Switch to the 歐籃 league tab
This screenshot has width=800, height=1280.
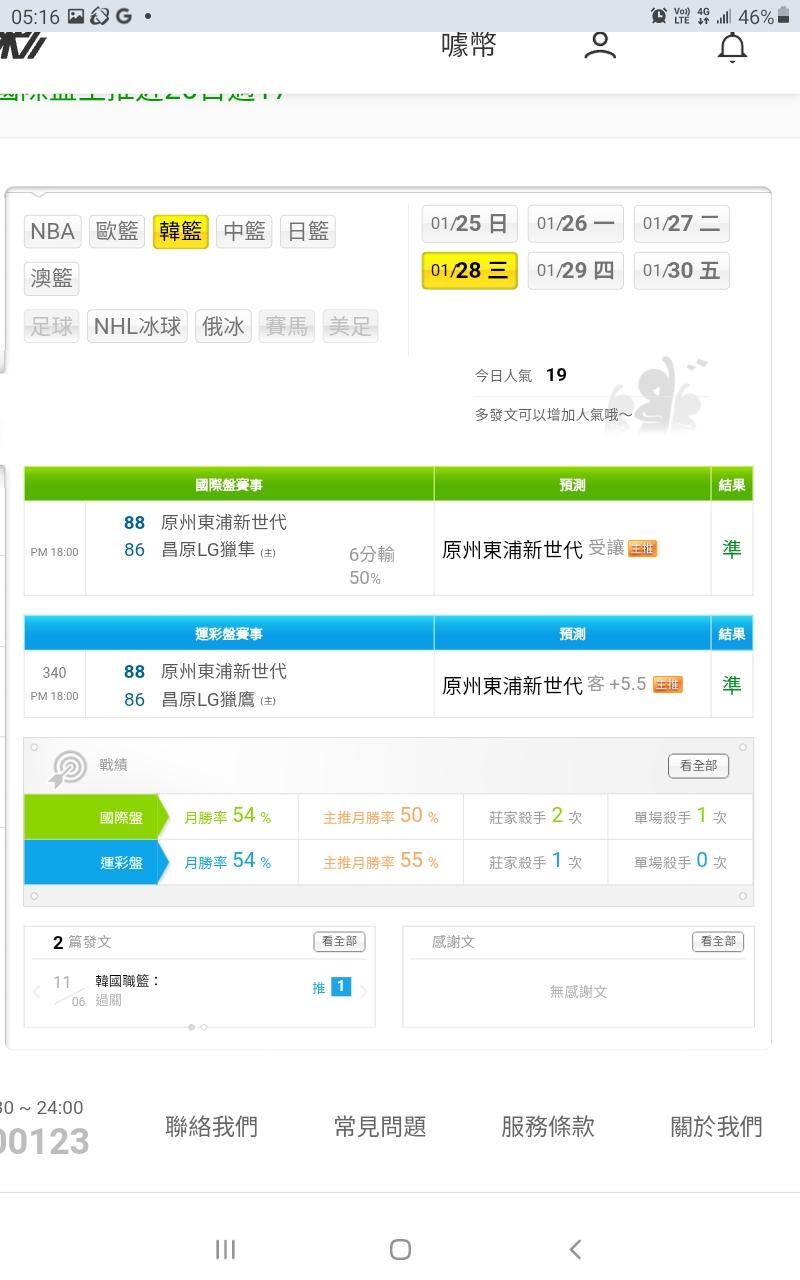point(117,232)
